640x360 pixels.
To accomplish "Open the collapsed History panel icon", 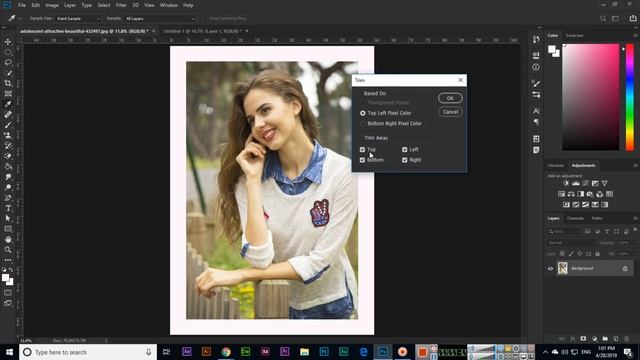I will click(x=536, y=39).
